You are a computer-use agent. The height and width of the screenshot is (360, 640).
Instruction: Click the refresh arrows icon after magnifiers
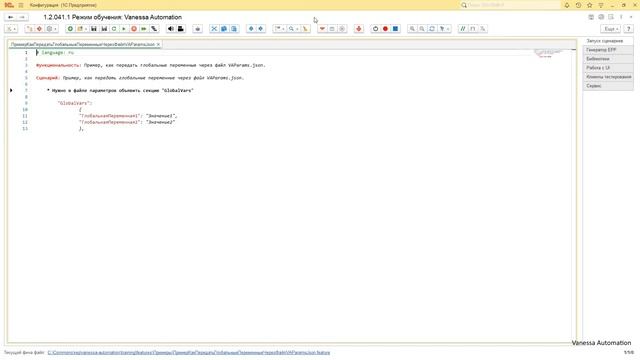click(x=432, y=29)
